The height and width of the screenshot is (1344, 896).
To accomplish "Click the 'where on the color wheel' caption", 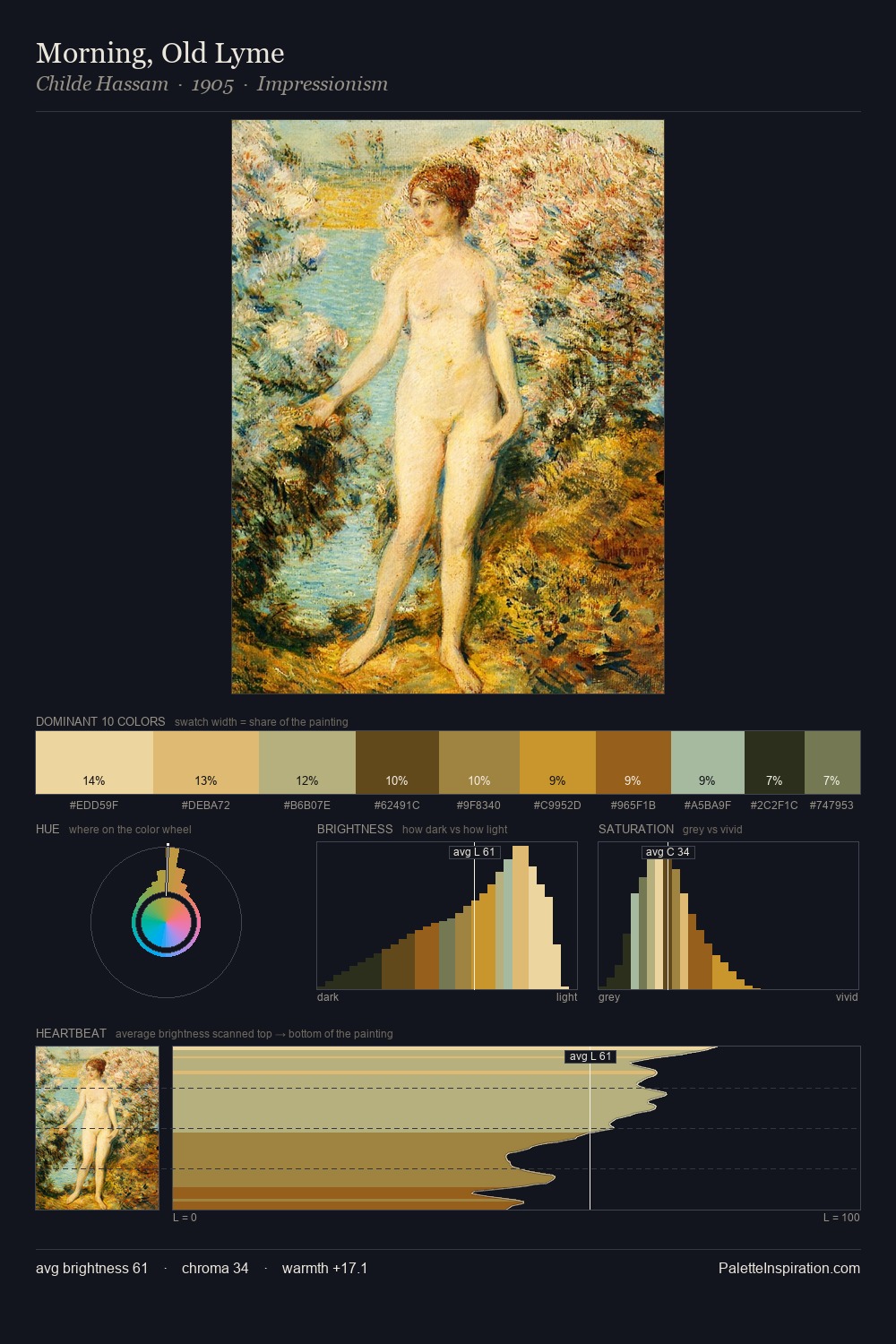I will click(130, 830).
